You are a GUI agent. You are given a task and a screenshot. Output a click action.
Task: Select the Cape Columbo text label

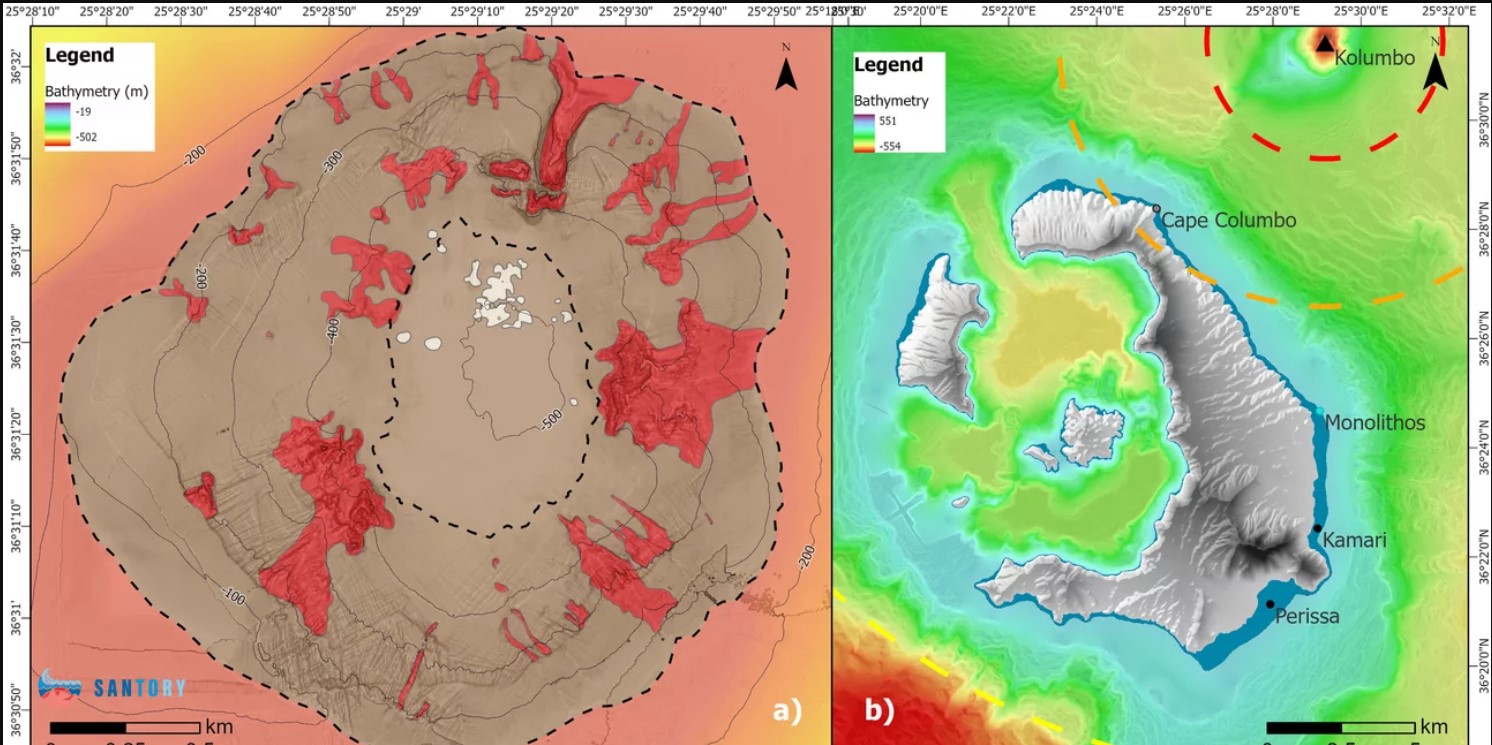1229,221
